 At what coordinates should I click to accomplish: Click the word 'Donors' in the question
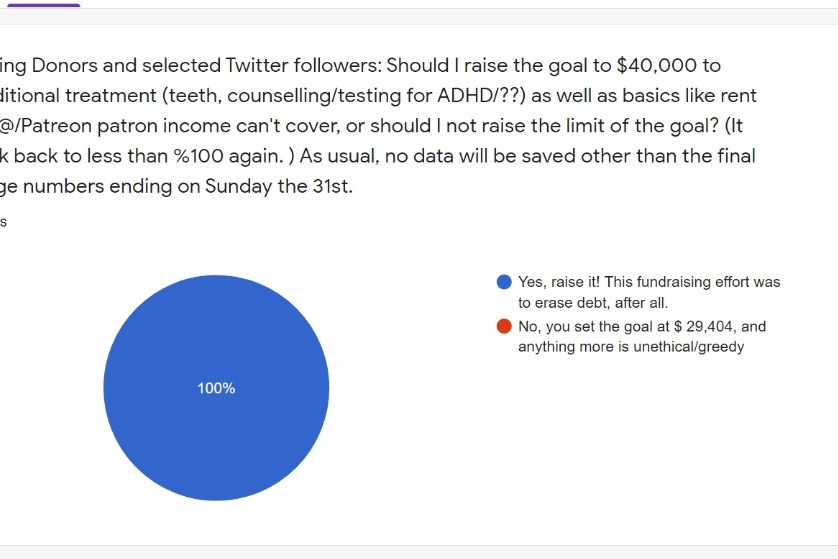click(x=65, y=66)
